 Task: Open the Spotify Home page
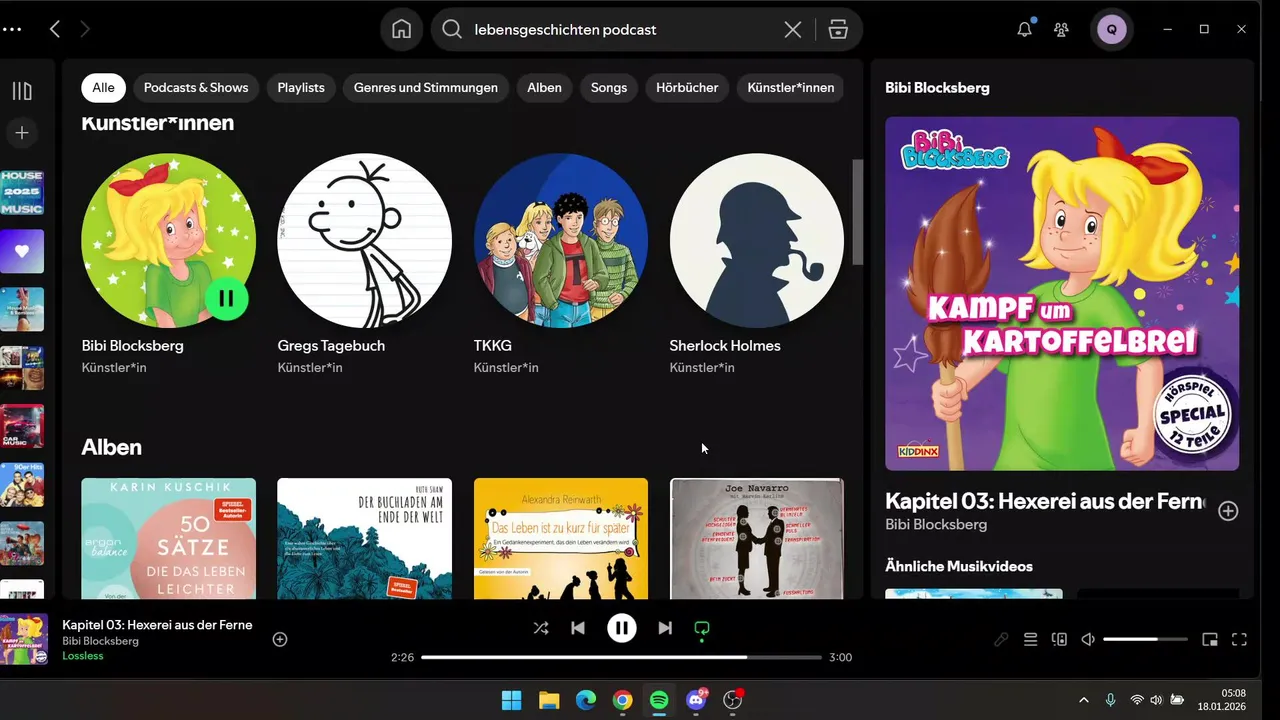[x=401, y=29]
